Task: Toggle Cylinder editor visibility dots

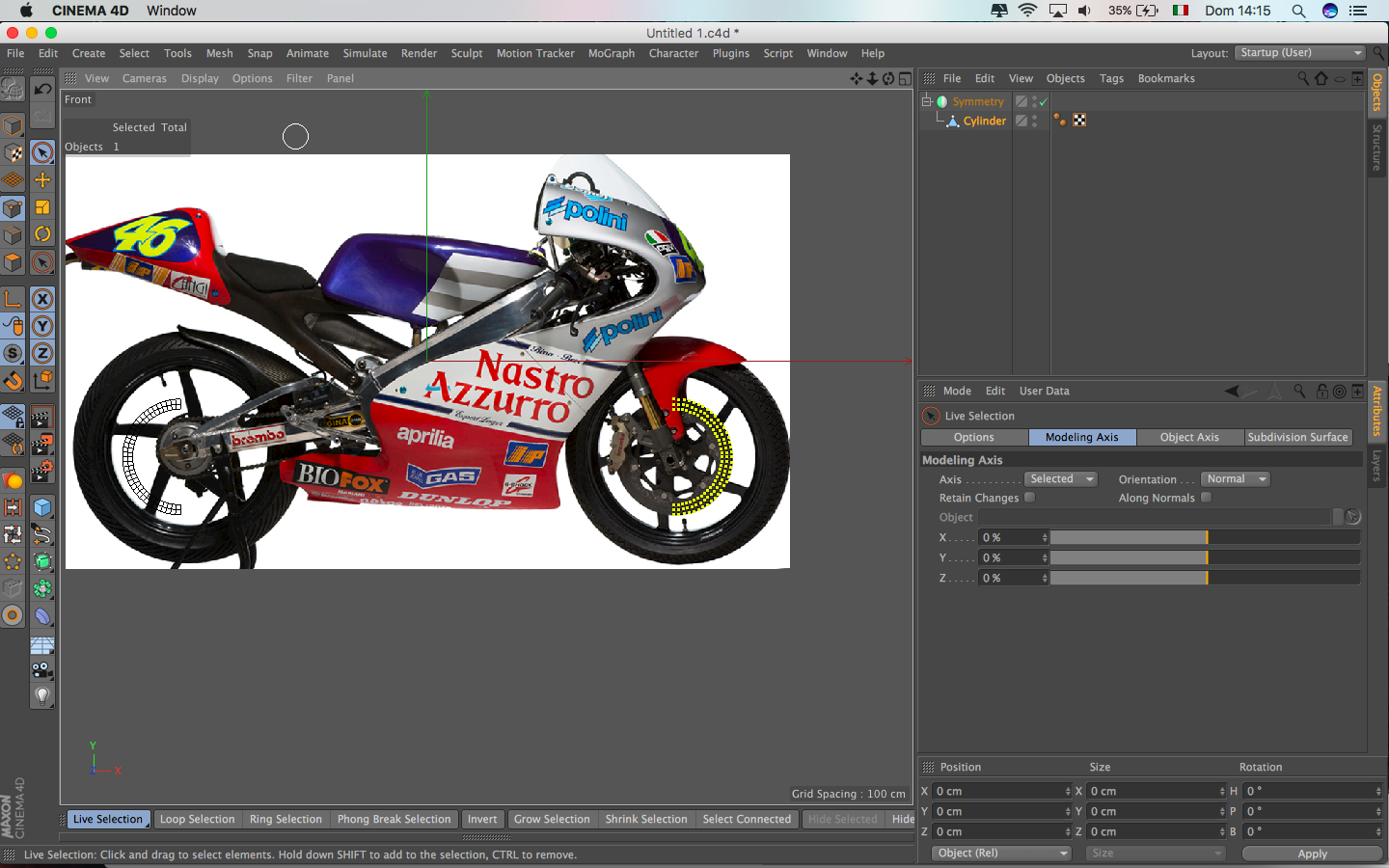Action: click(x=1035, y=121)
